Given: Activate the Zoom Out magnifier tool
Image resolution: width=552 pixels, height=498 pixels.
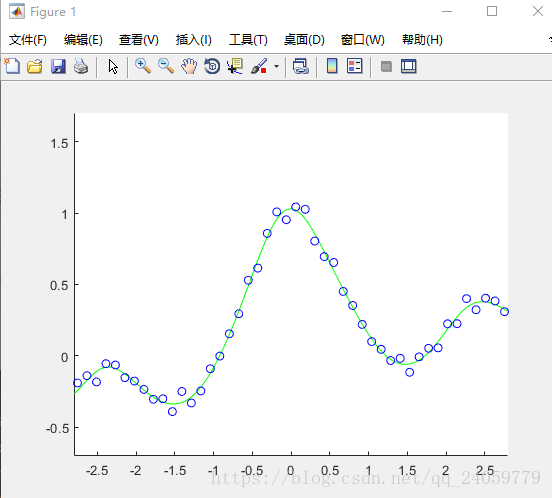Looking at the screenshot, I should click(x=166, y=66).
